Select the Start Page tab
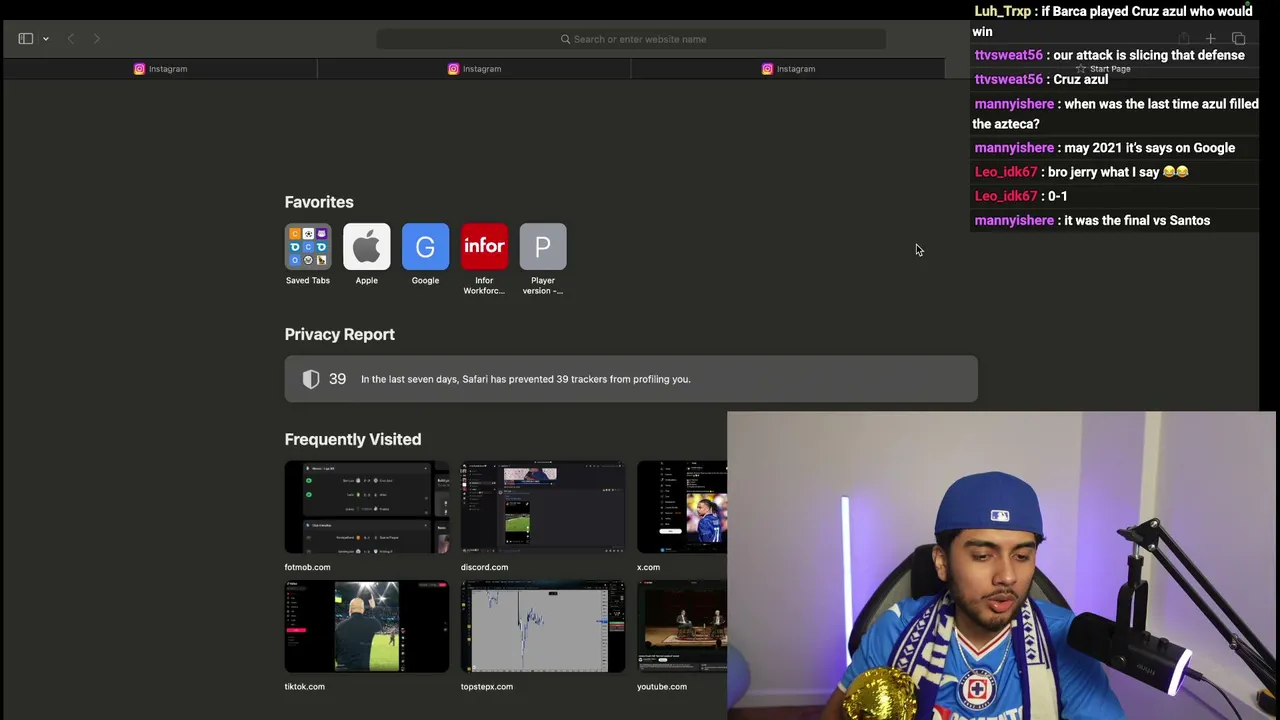Image resolution: width=1280 pixels, height=720 pixels. click(1103, 69)
